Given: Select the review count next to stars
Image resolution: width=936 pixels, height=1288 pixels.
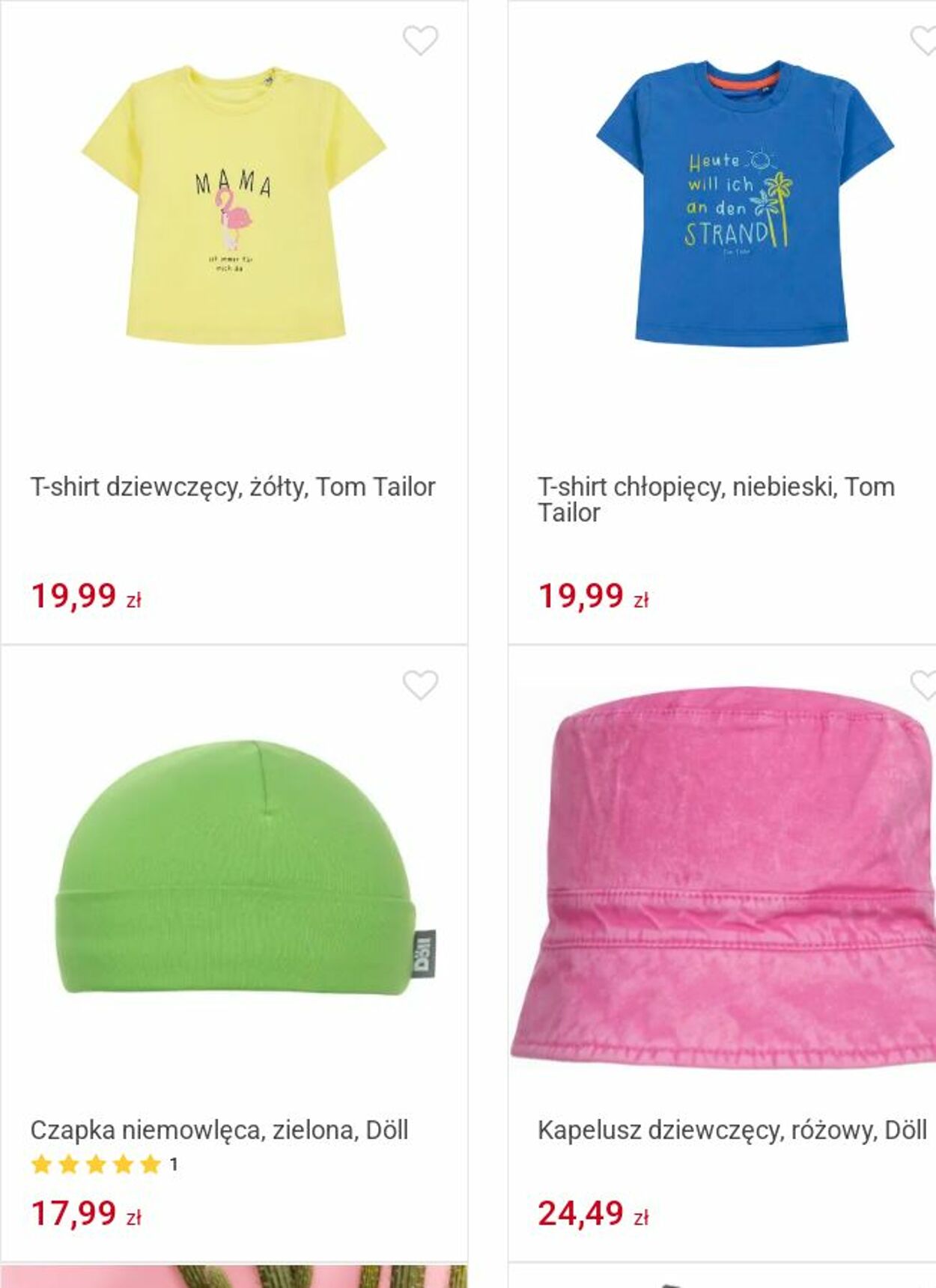Looking at the screenshot, I should tap(174, 1165).
